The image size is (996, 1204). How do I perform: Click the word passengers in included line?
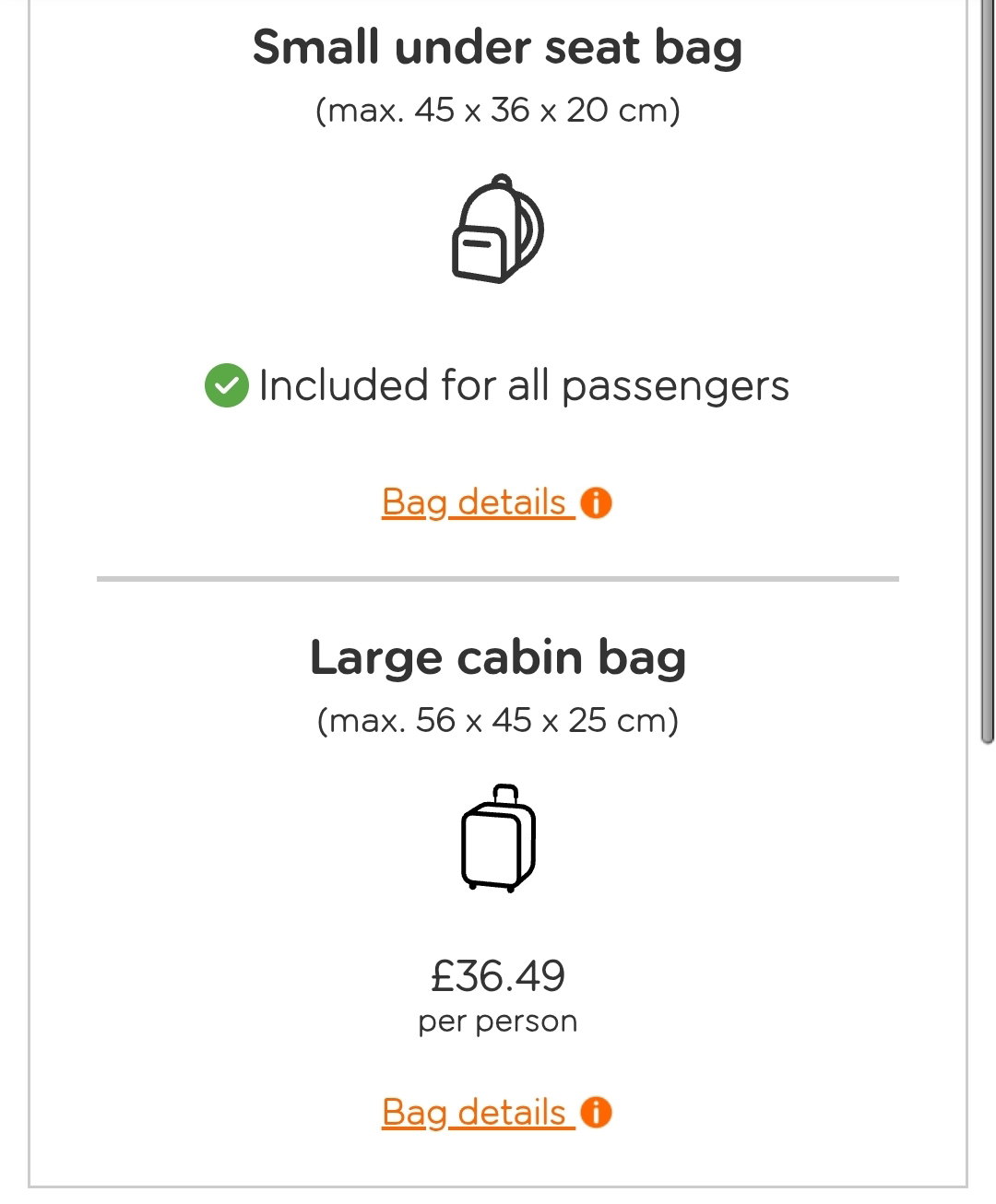[x=676, y=387]
